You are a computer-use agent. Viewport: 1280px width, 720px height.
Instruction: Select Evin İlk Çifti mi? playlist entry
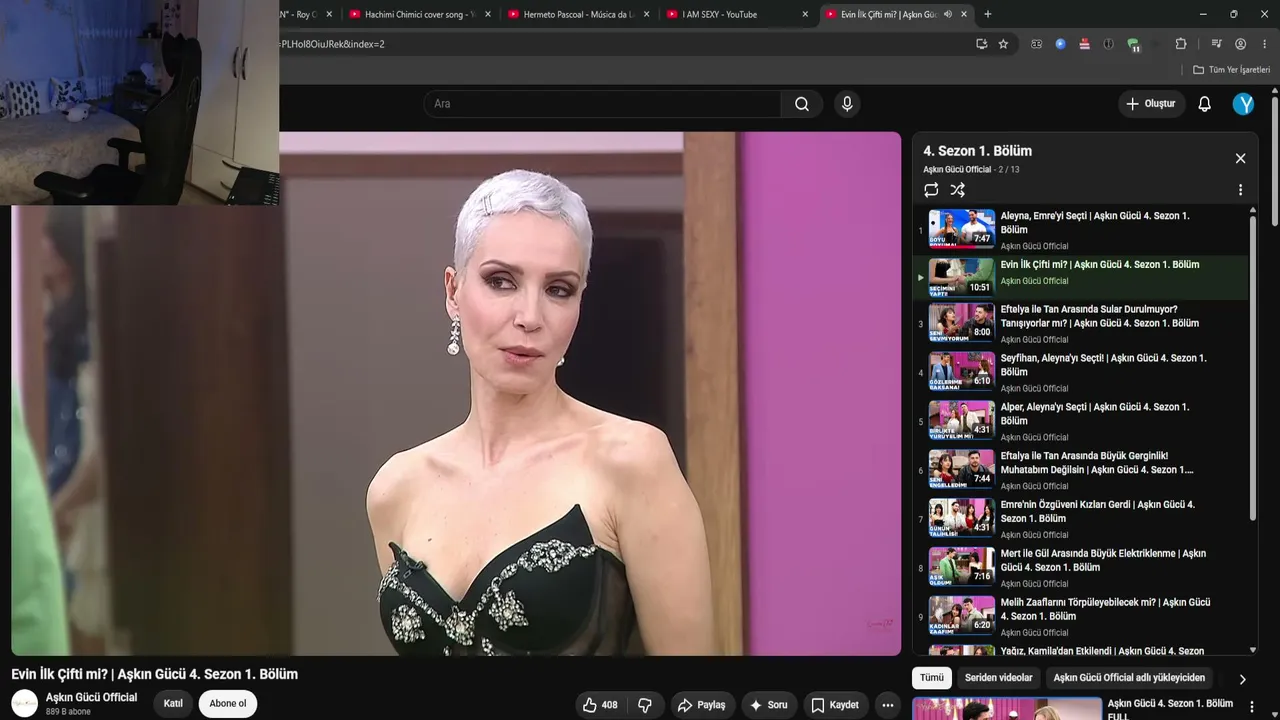tap(1082, 278)
